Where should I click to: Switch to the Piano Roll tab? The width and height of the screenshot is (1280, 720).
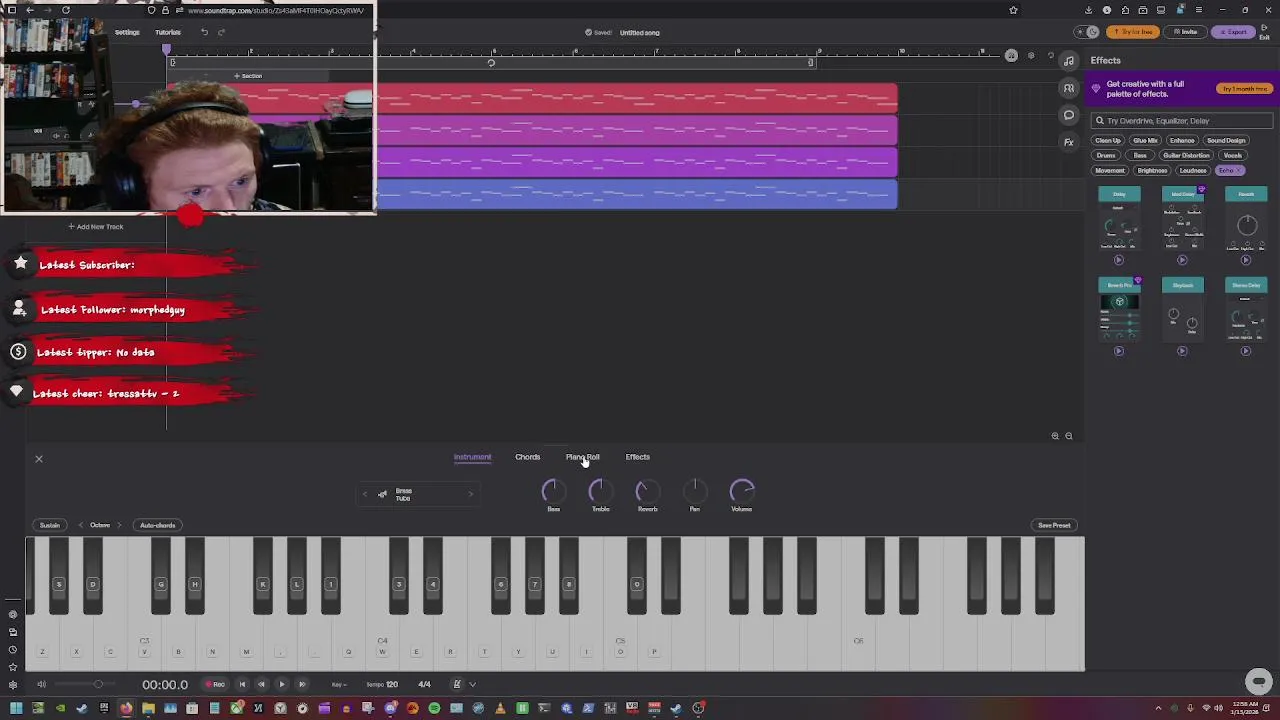(582, 457)
